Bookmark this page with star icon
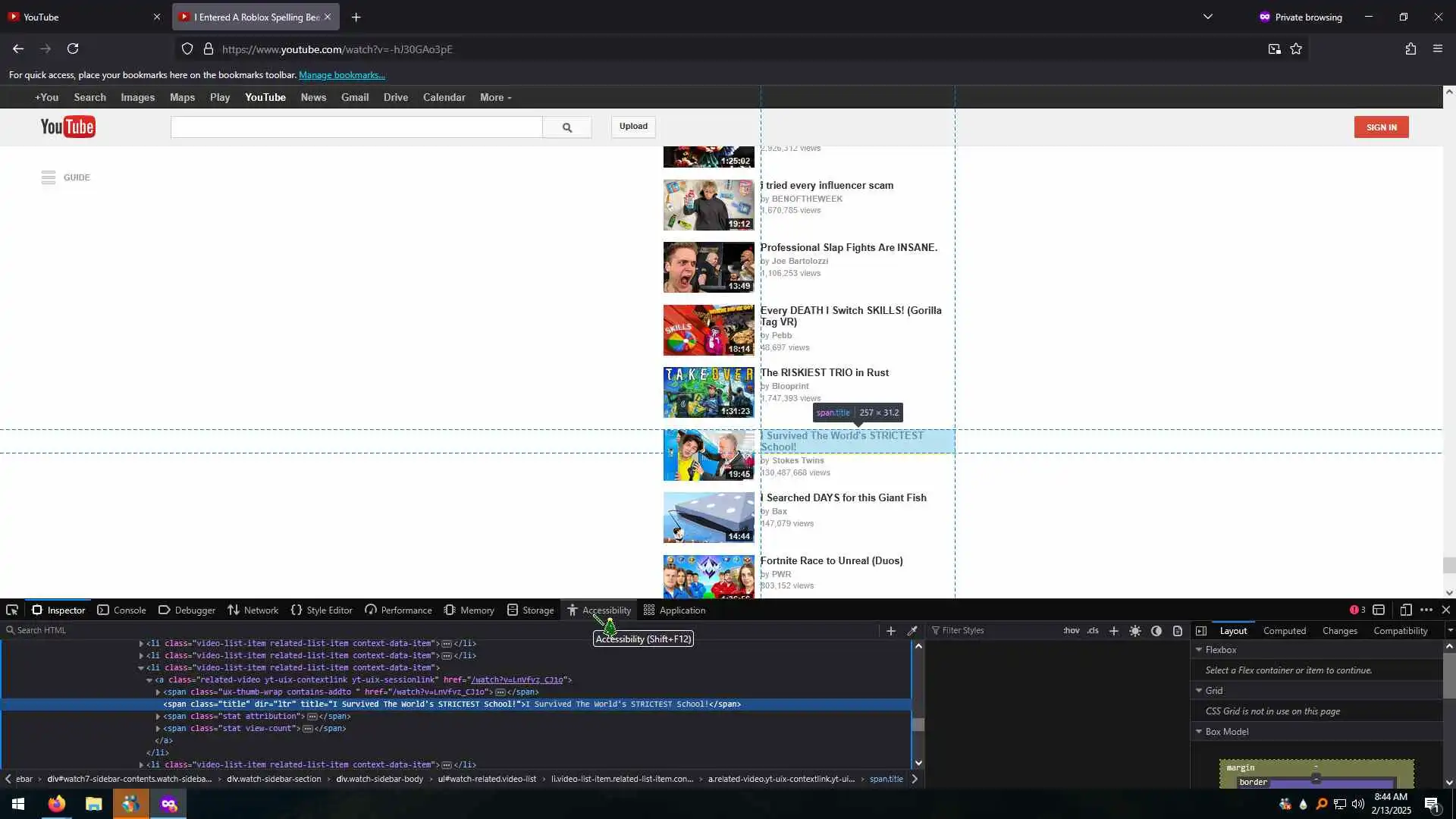 [x=1296, y=49]
